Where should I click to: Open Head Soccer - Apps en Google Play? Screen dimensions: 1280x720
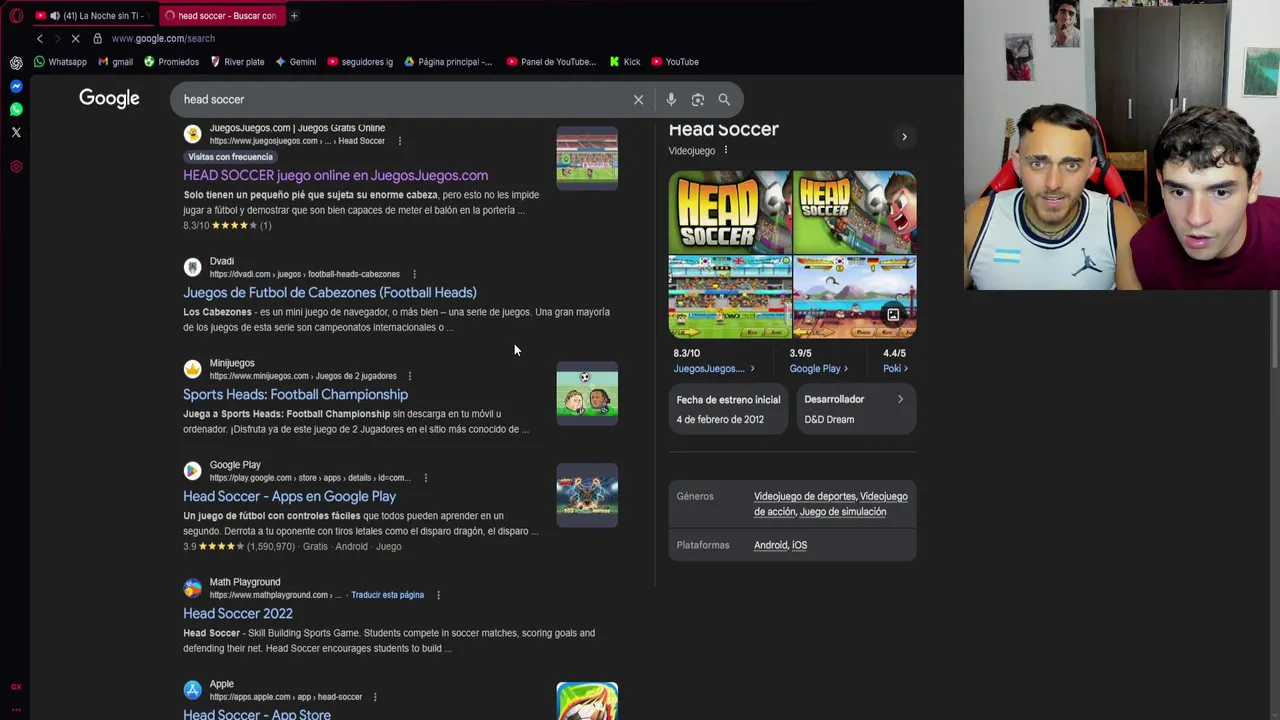[289, 497]
